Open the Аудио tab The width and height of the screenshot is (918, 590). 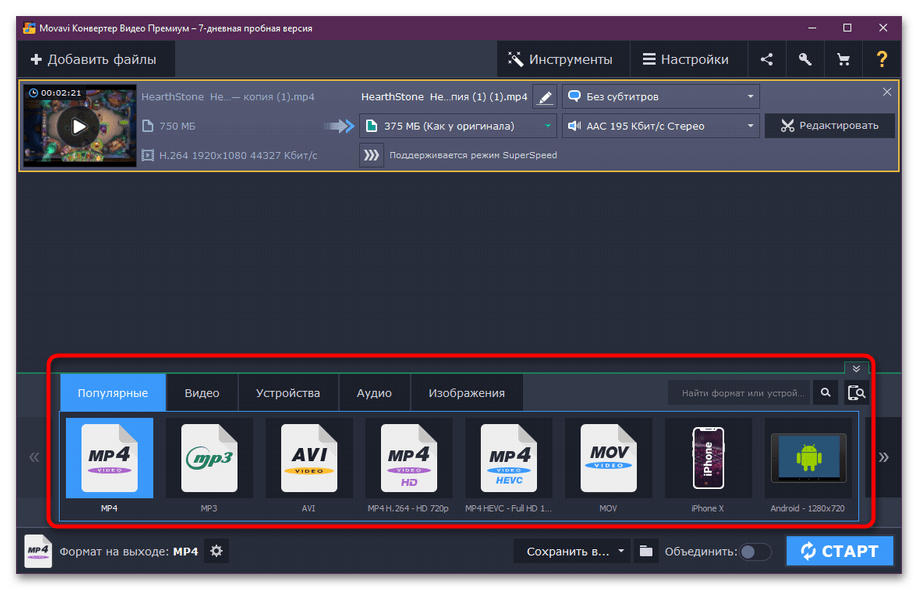pos(374,393)
